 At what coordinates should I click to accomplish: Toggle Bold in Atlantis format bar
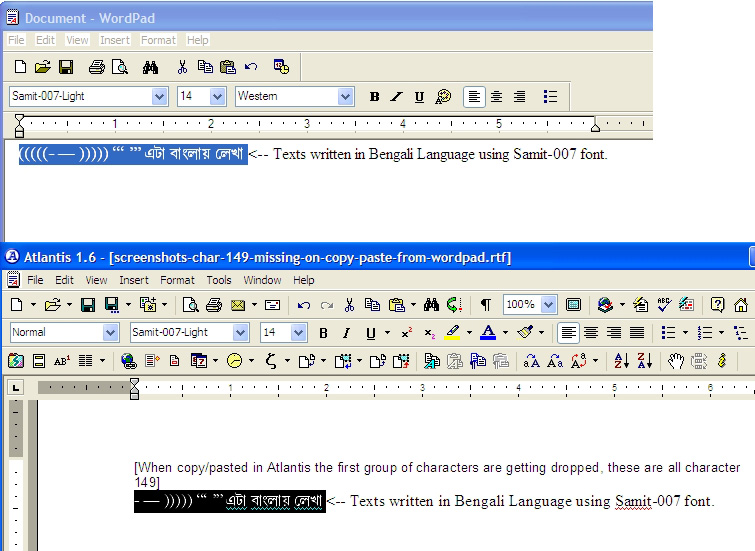(x=324, y=333)
